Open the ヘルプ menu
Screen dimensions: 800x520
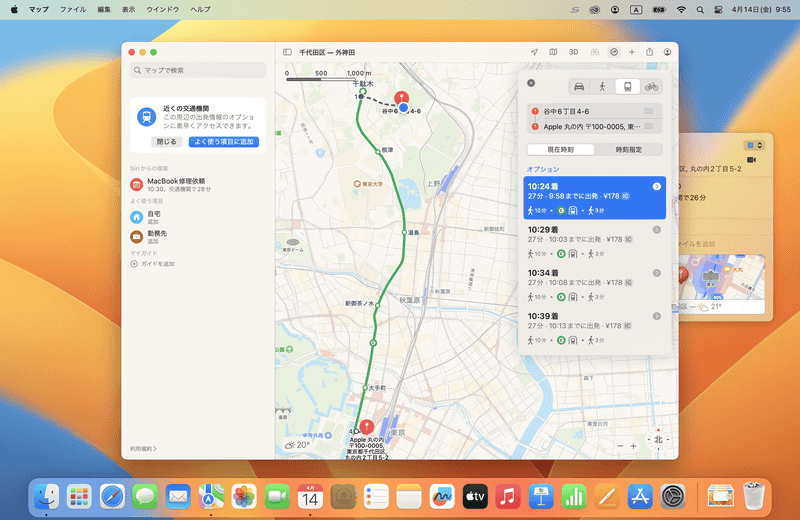click(200, 9)
